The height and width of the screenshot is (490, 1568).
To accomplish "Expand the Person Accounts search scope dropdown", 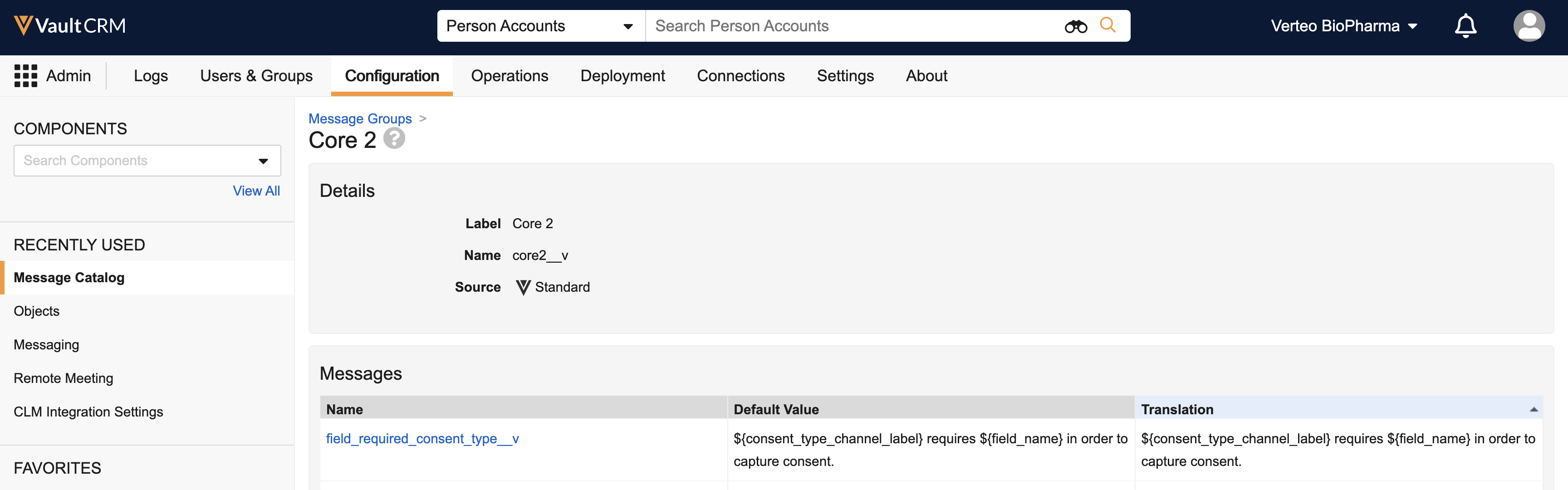I will [x=627, y=26].
